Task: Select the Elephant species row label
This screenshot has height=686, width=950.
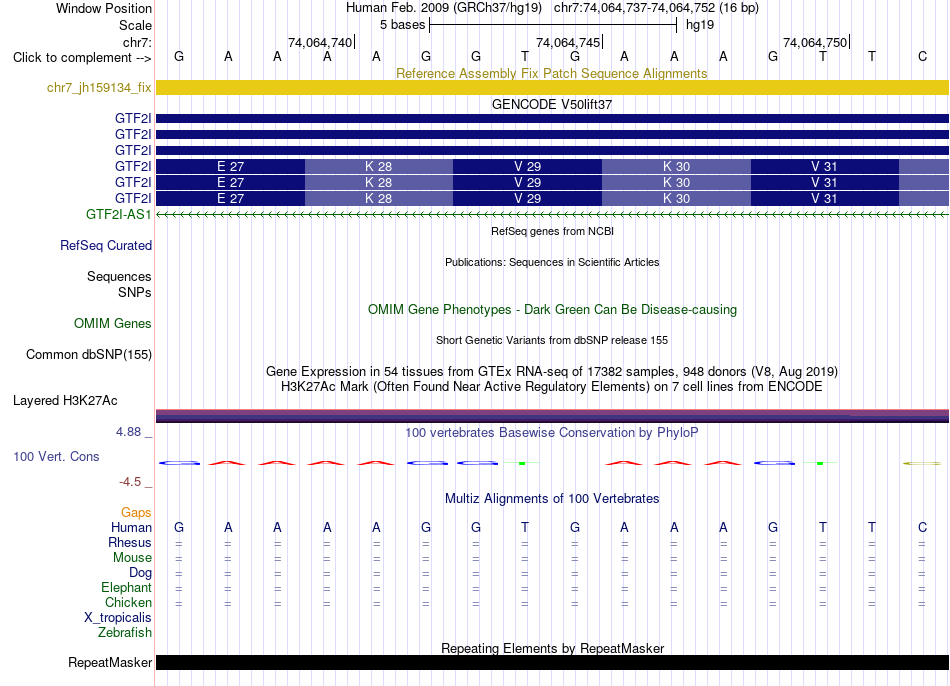Action: pyautogui.click(x=126, y=587)
